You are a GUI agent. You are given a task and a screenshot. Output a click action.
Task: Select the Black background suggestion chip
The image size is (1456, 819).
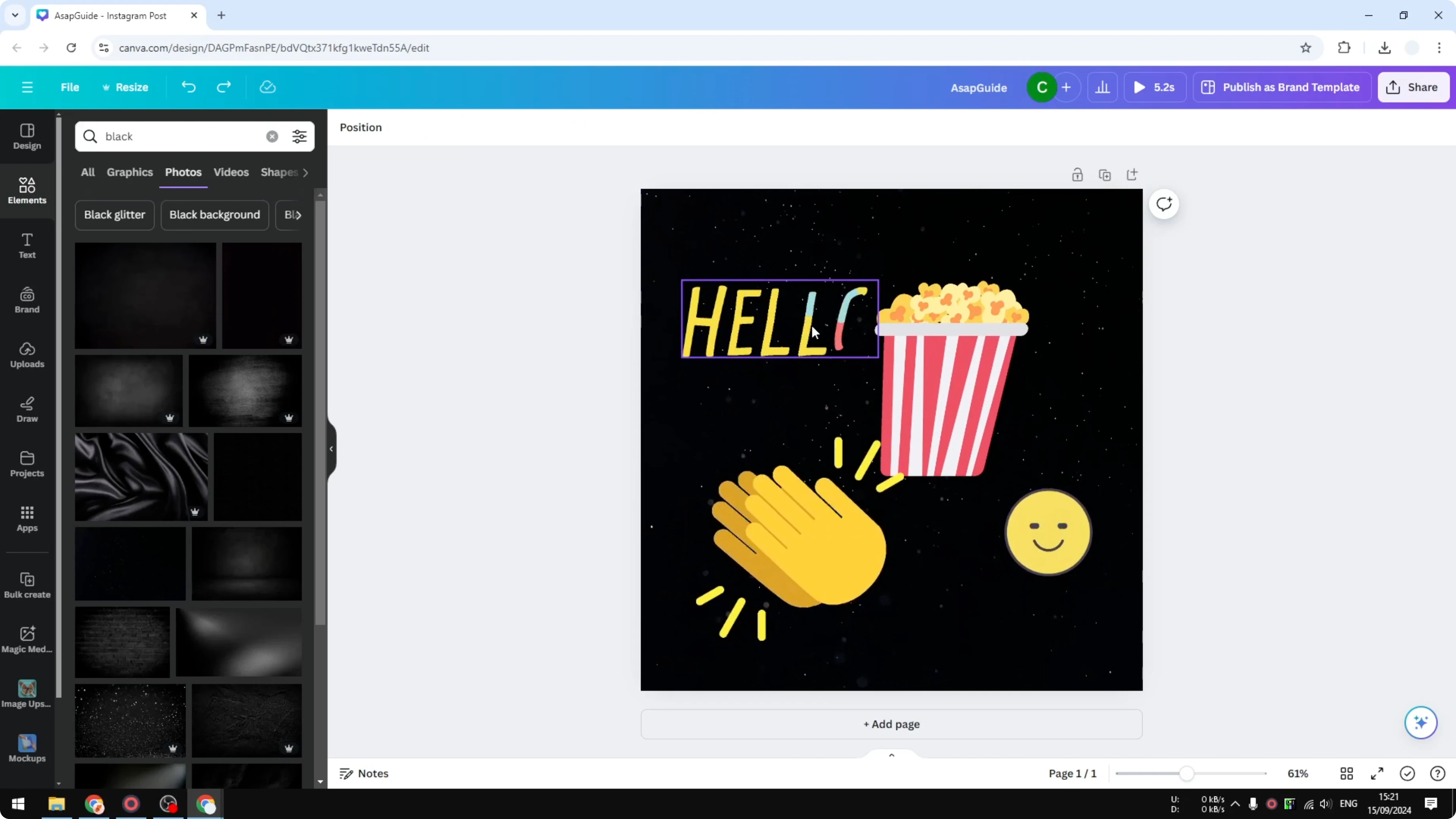(214, 215)
